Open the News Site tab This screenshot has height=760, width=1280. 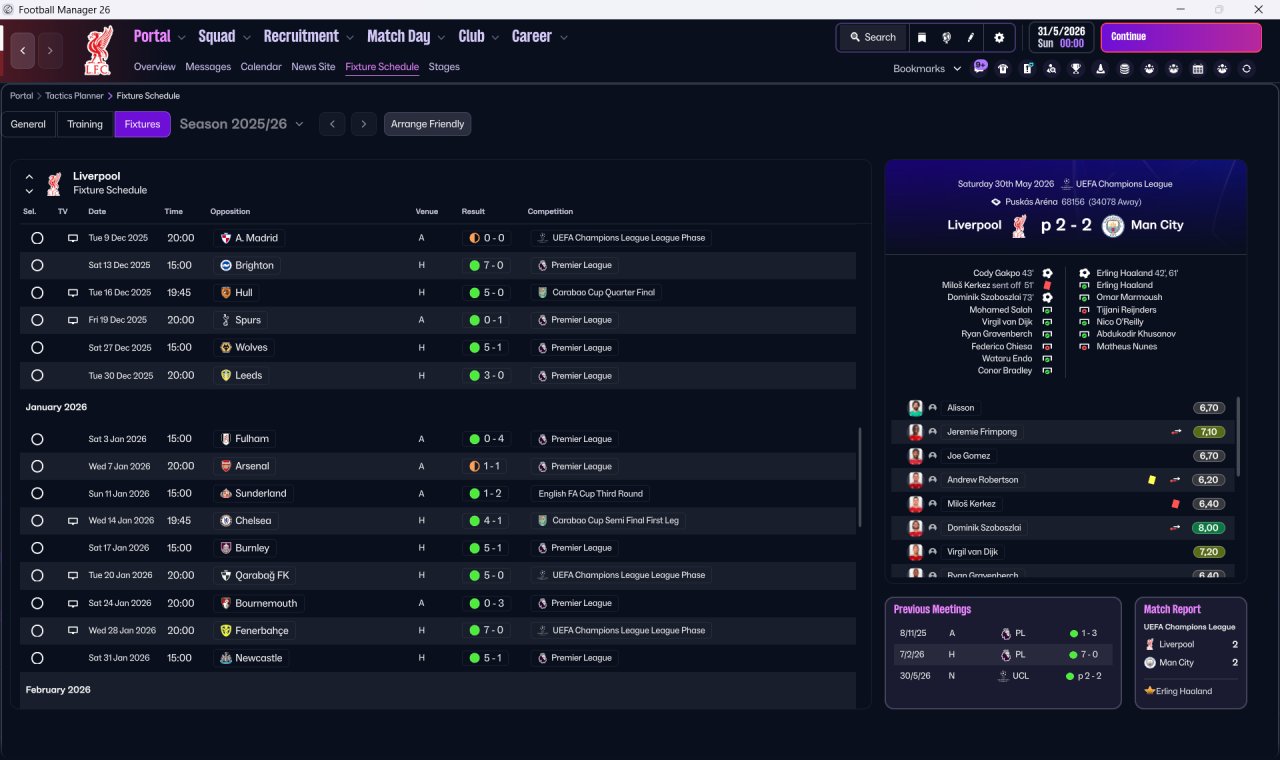(313, 67)
